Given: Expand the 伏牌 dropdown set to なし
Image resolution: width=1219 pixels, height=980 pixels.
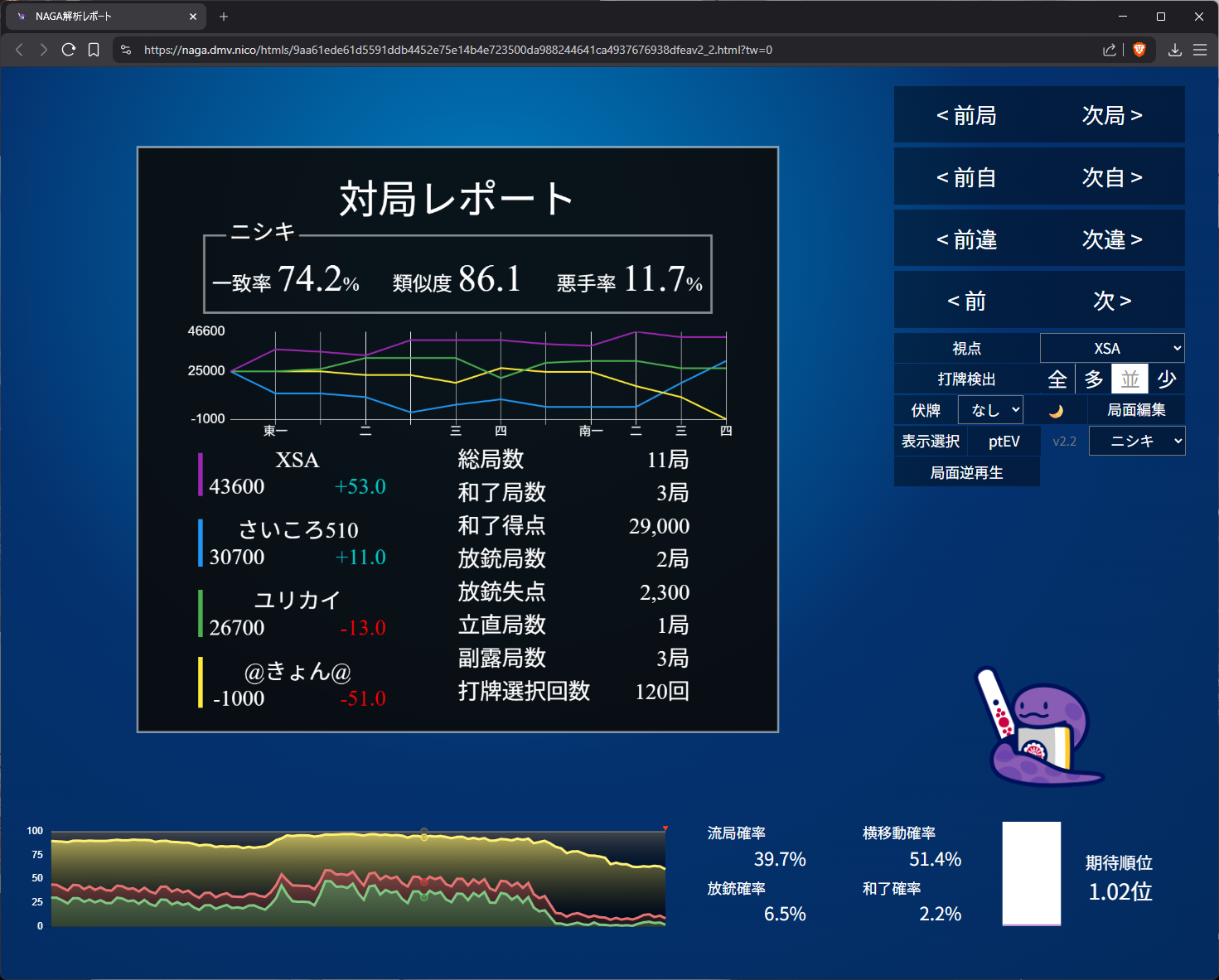Looking at the screenshot, I should click(990, 410).
